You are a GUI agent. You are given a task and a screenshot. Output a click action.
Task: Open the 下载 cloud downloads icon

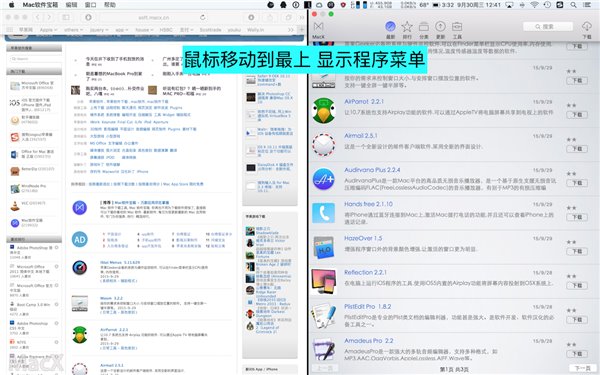(x=587, y=30)
